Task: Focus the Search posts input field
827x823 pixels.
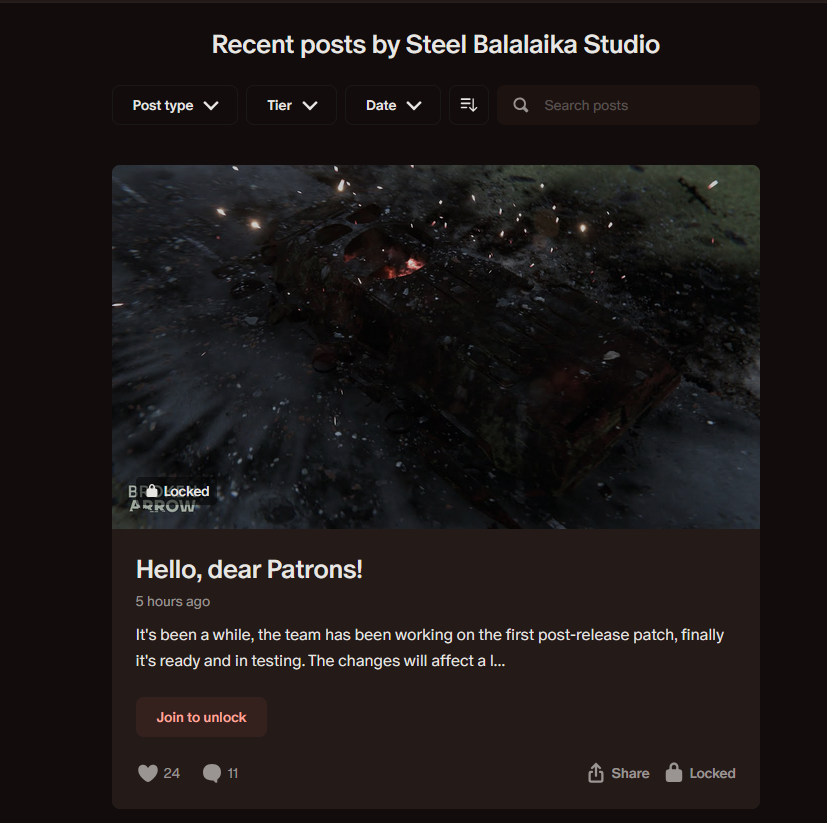Action: point(628,105)
